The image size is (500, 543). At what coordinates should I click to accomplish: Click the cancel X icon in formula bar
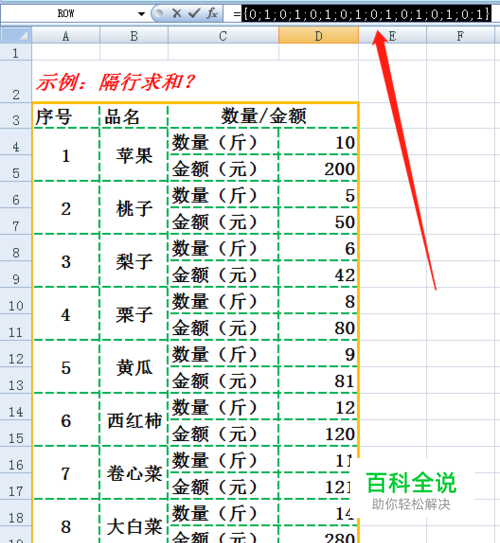click(x=177, y=14)
